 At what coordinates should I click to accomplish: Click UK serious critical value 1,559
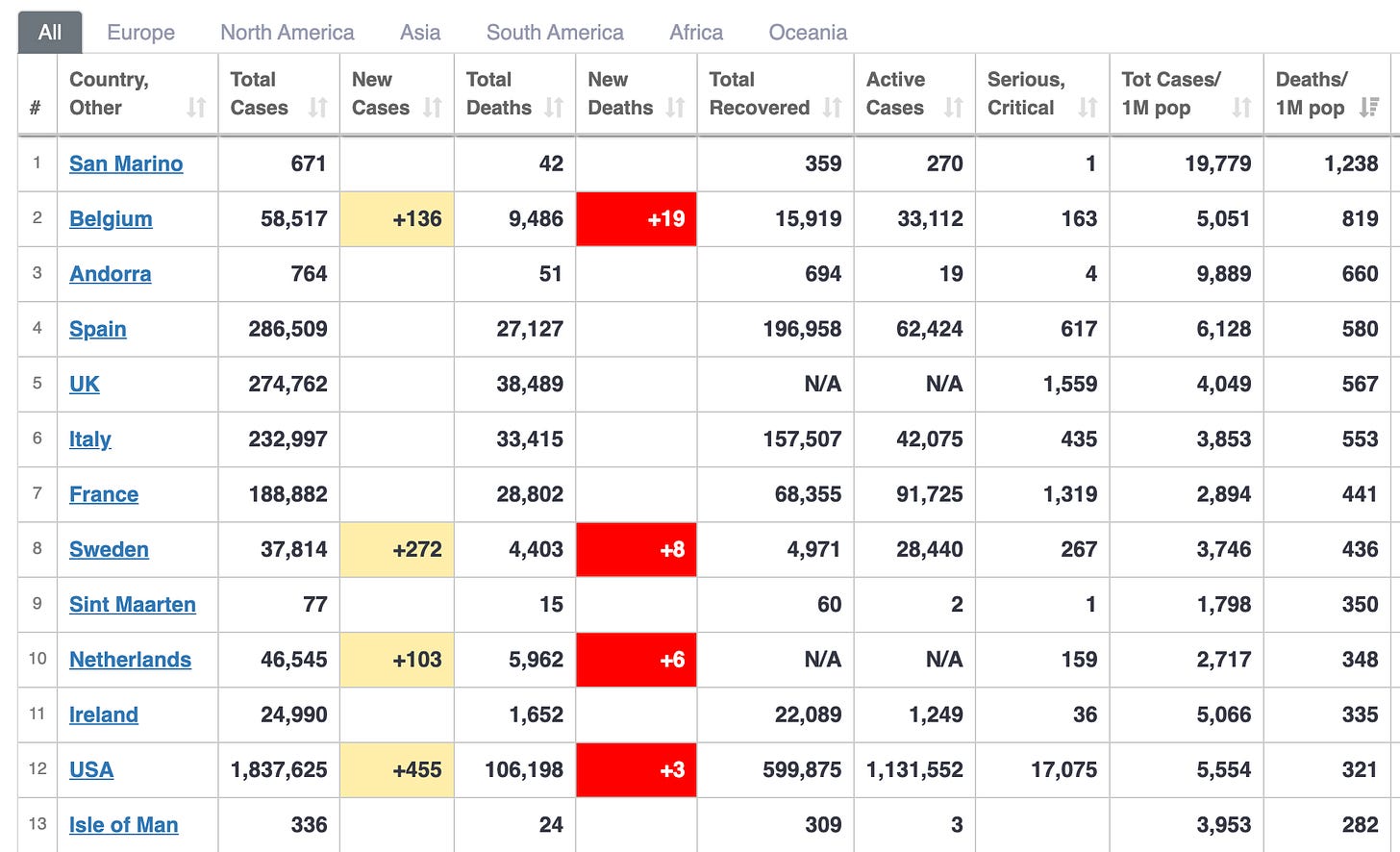click(1070, 385)
